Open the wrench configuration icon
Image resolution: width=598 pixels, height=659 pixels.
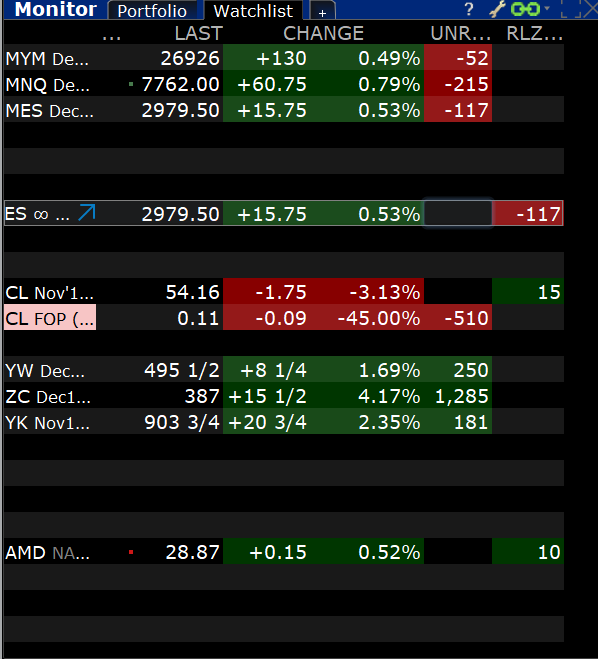pos(498,9)
